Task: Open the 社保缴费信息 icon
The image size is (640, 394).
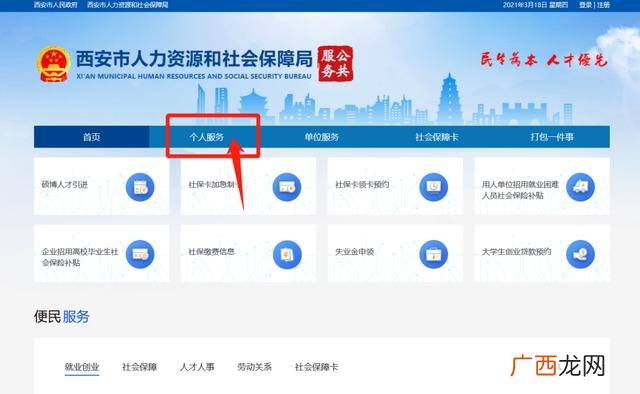Action: point(287,254)
